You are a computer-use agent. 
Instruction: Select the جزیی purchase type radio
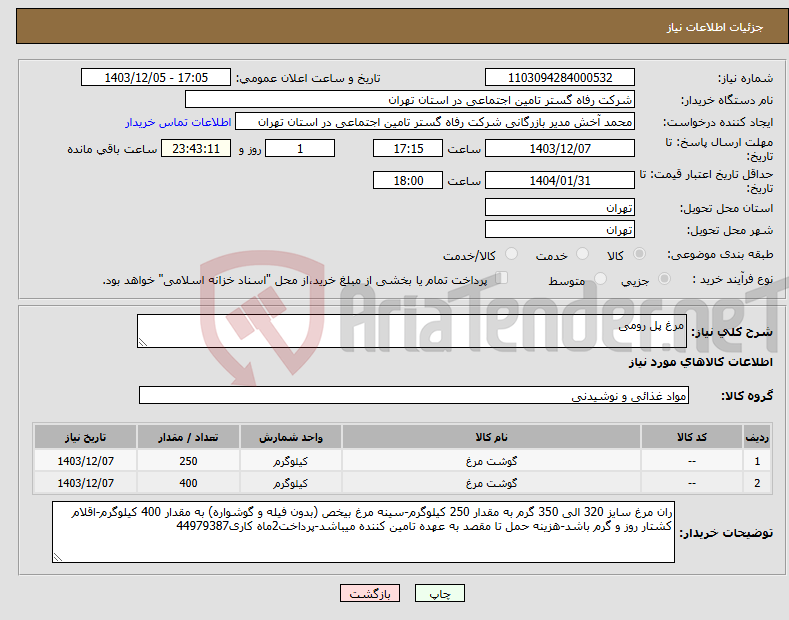point(664,279)
